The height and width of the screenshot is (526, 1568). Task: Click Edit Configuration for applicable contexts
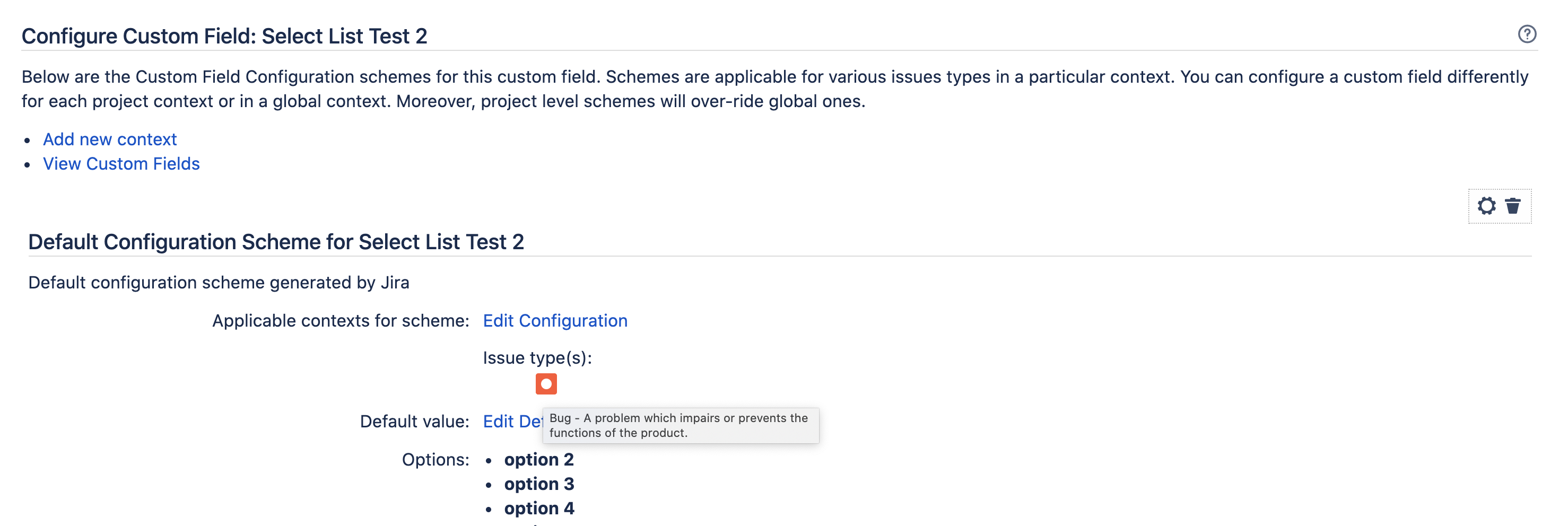554,321
